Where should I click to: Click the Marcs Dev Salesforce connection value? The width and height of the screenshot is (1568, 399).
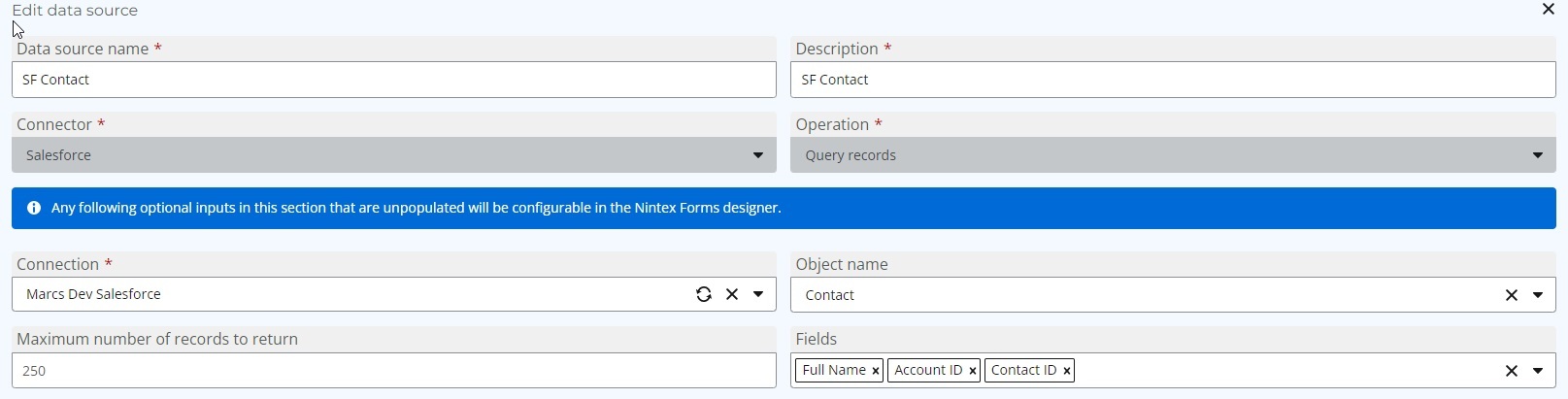93,294
